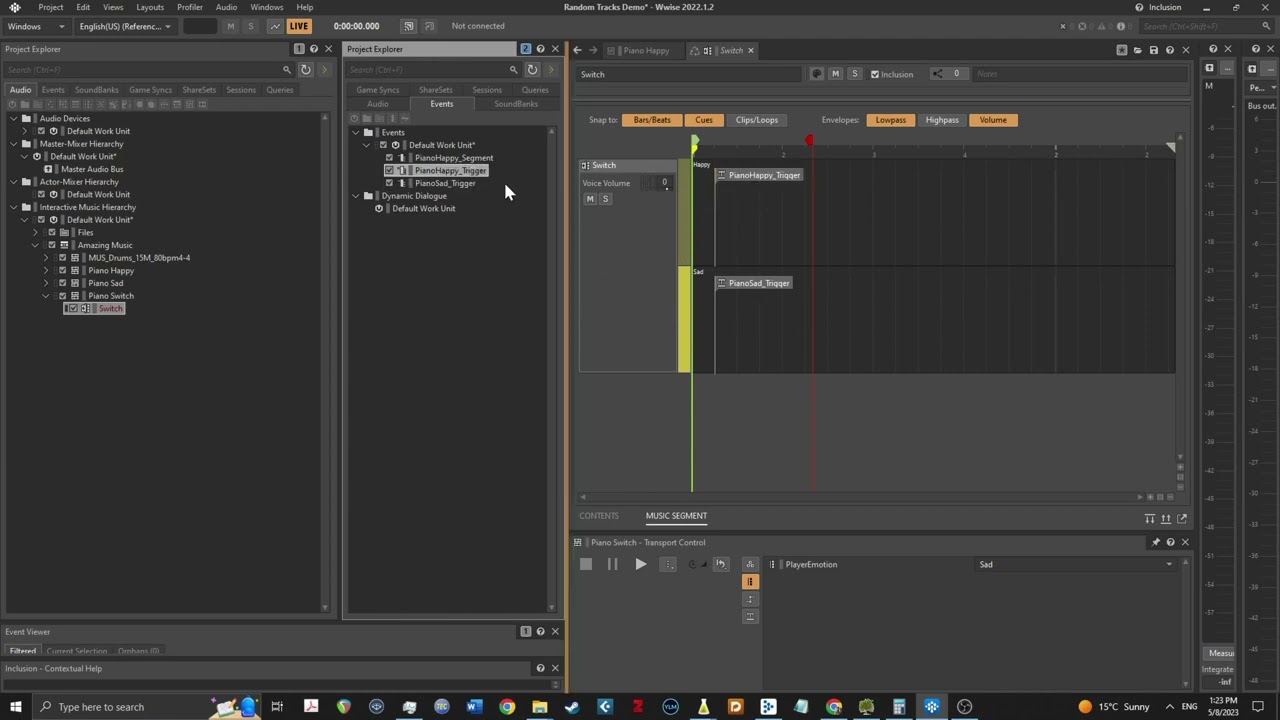Solo the Switch track with S button
Viewport: 1280px width, 720px height.
click(x=605, y=199)
